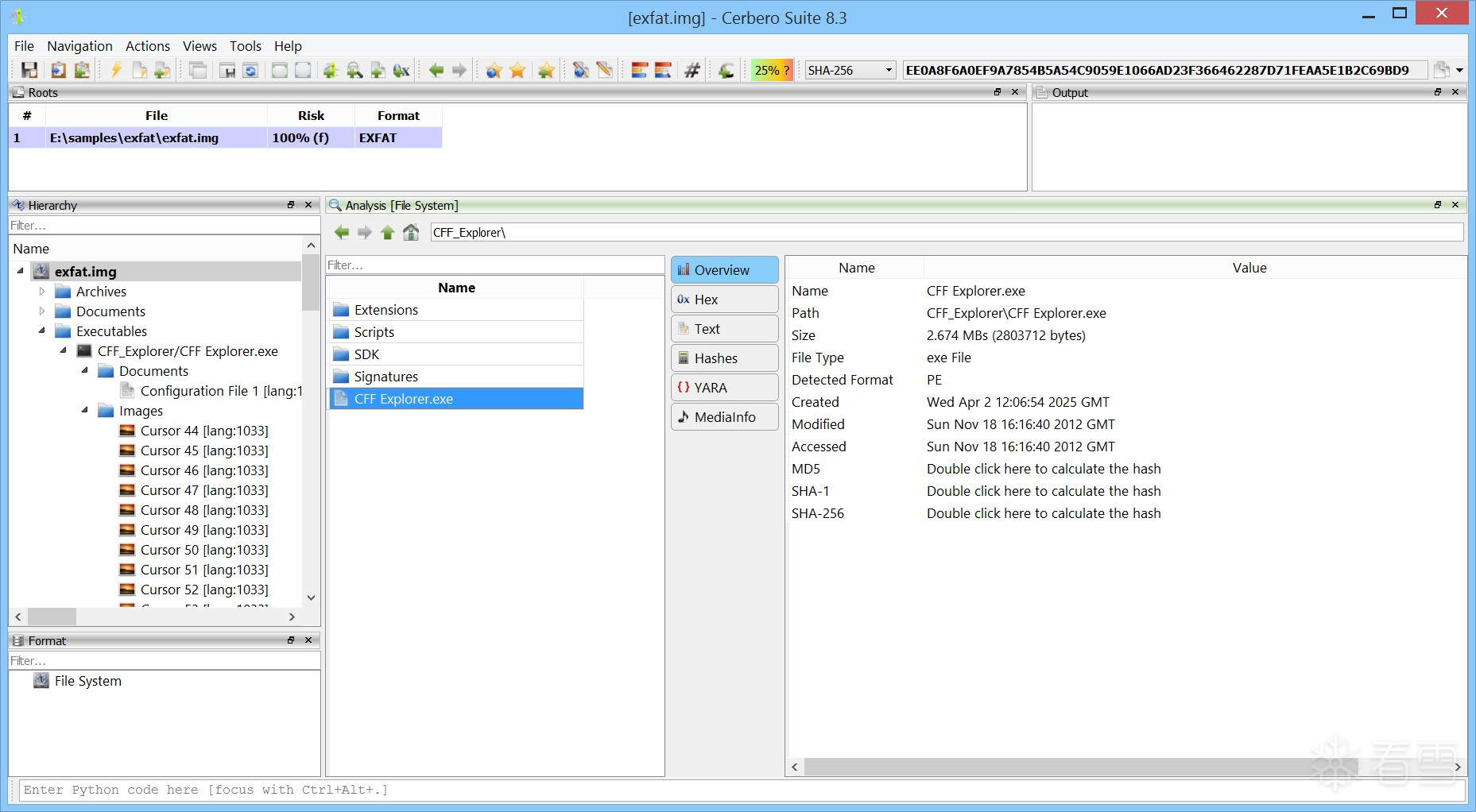
Task: Open the Hashes view
Action: (725, 358)
